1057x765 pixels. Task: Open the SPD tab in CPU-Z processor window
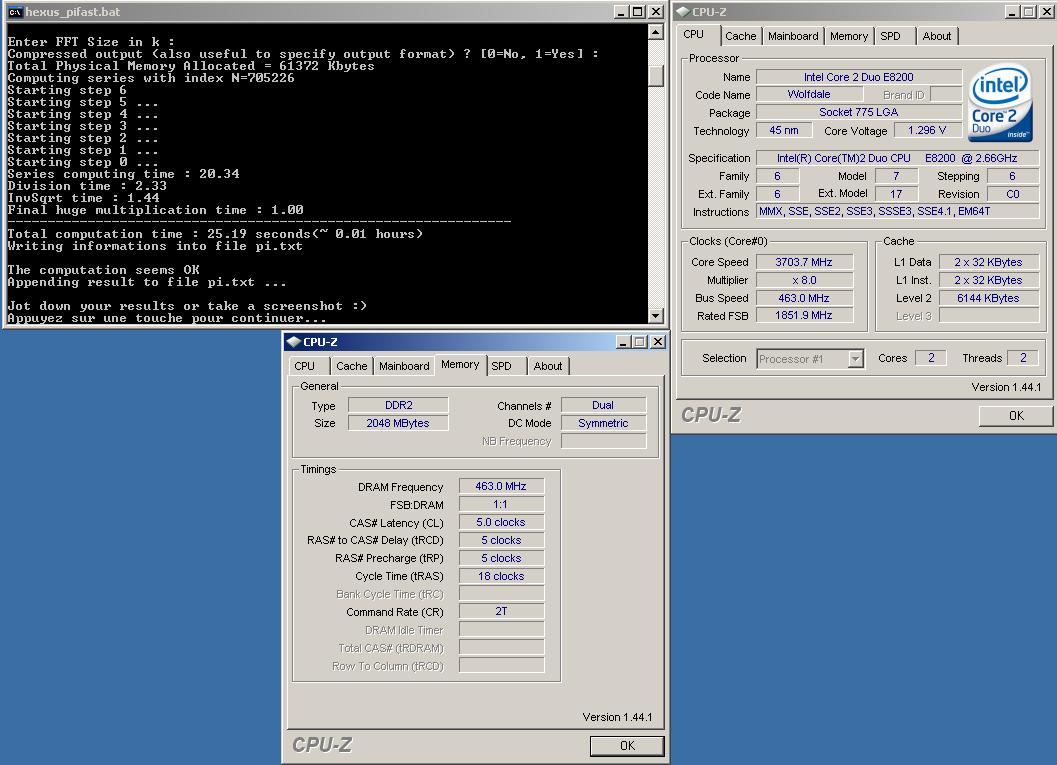click(890, 36)
